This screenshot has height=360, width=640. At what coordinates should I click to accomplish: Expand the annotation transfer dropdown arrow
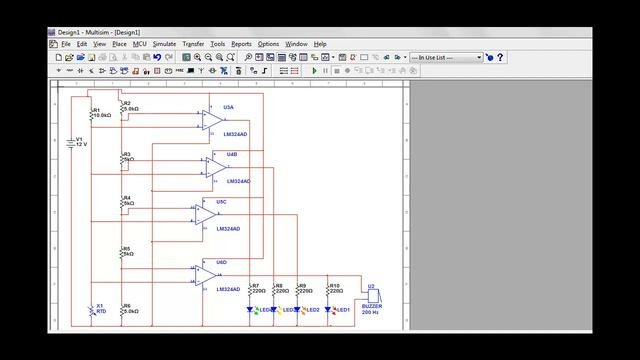tap(405, 58)
